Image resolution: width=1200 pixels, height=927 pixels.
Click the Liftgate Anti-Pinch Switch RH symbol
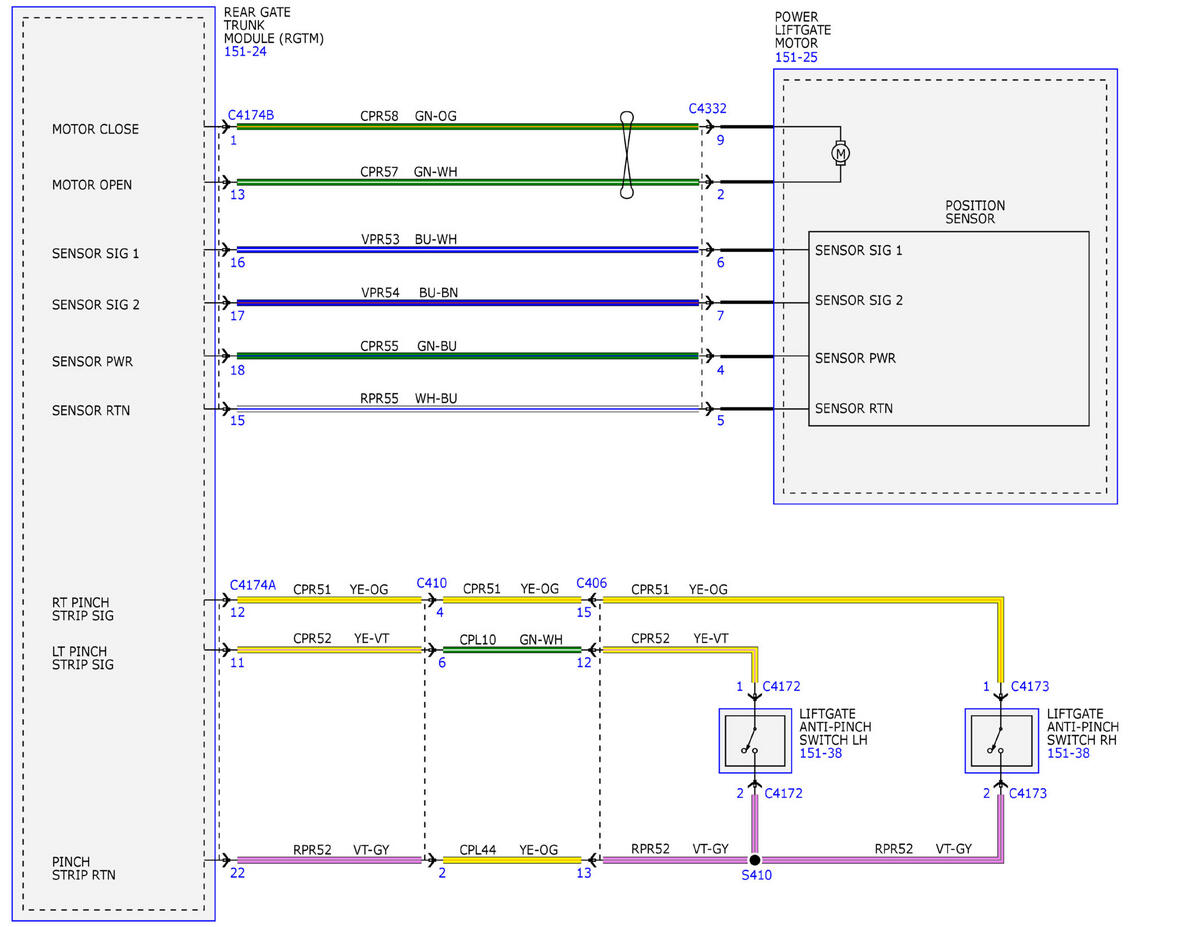coord(1000,740)
